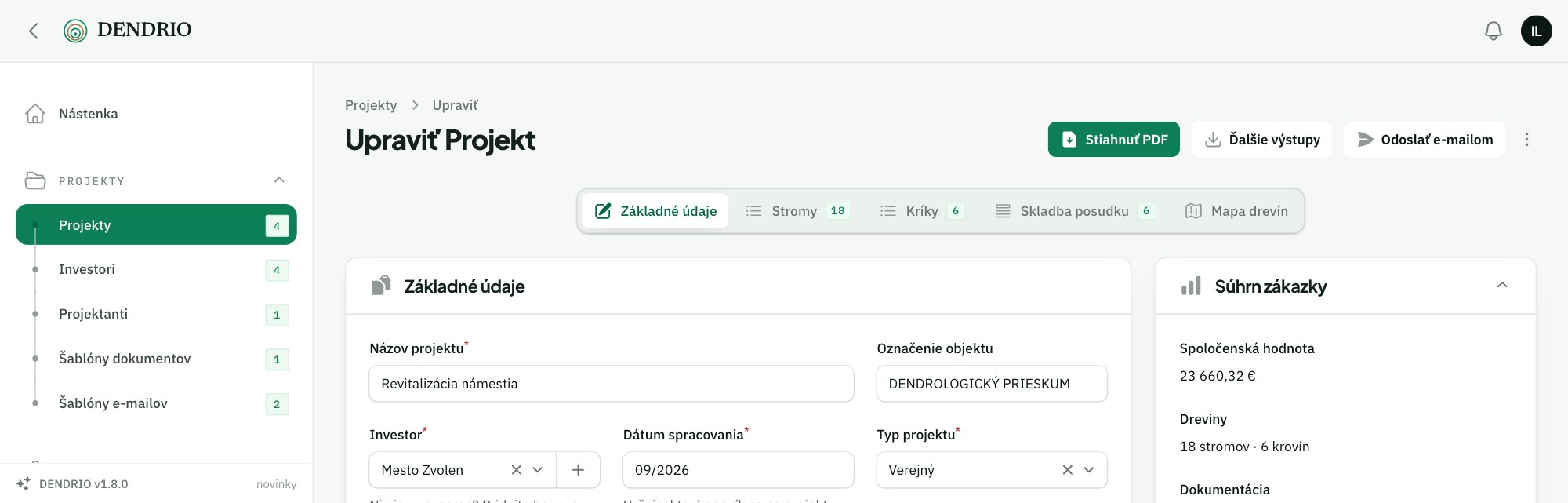Open the Investor dropdown arrow
The height and width of the screenshot is (503, 1568).
pos(538,470)
